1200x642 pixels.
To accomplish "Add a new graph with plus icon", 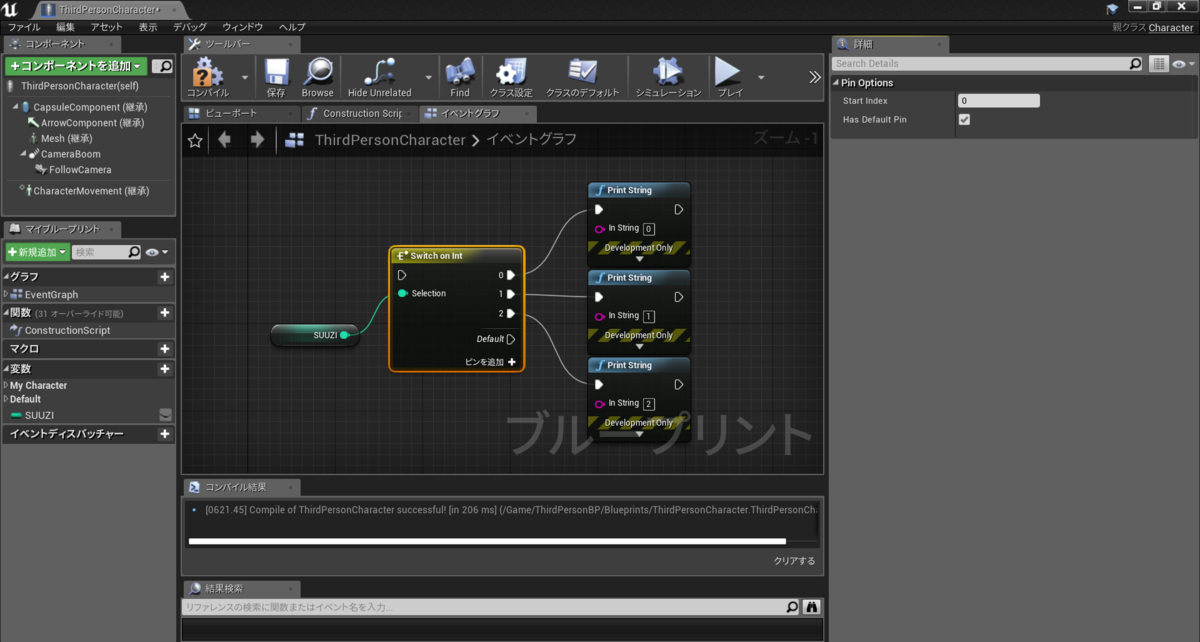I will click(x=164, y=277).
